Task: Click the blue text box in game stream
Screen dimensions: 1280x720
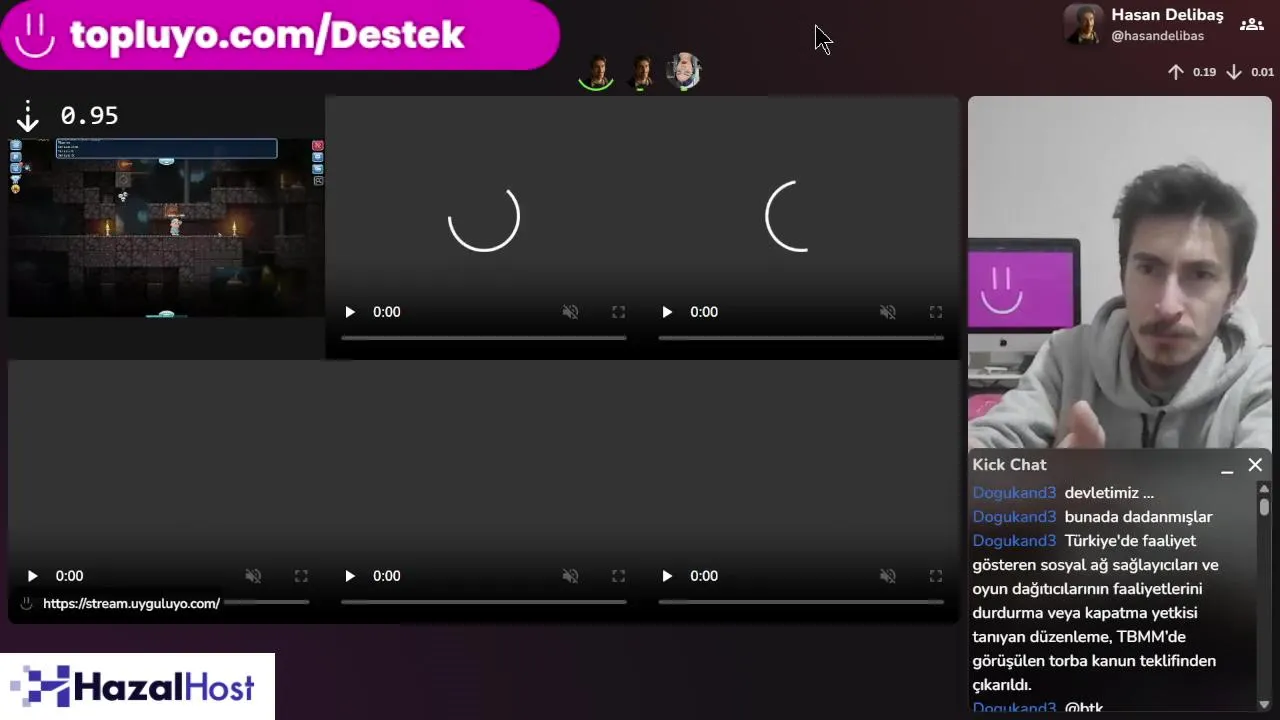Action: [x=166, y=149]
